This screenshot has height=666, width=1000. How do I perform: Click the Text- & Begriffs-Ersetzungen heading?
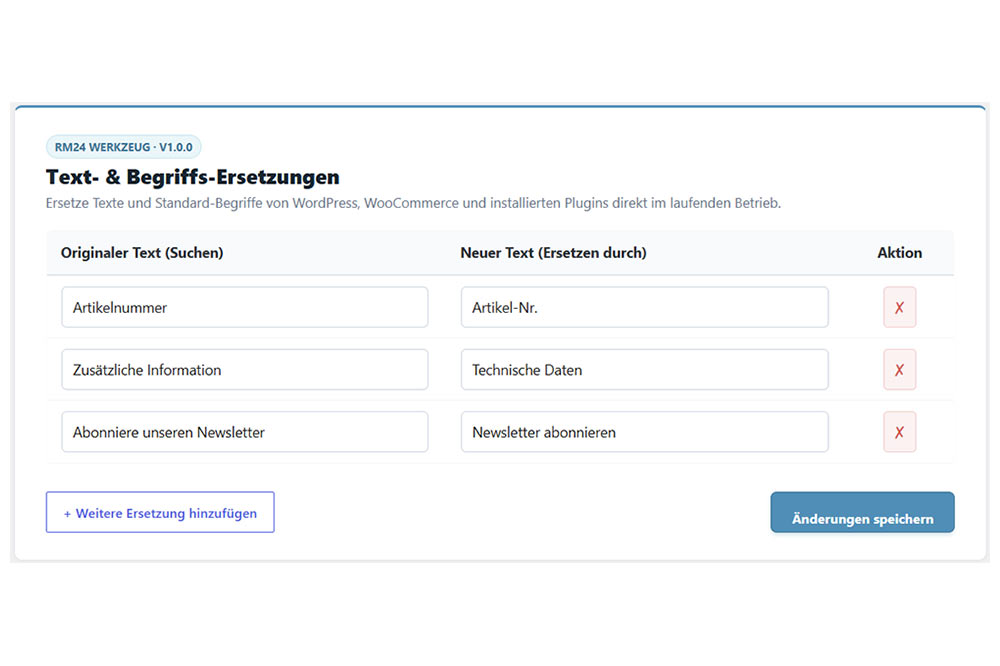click(x=193, y=177)
